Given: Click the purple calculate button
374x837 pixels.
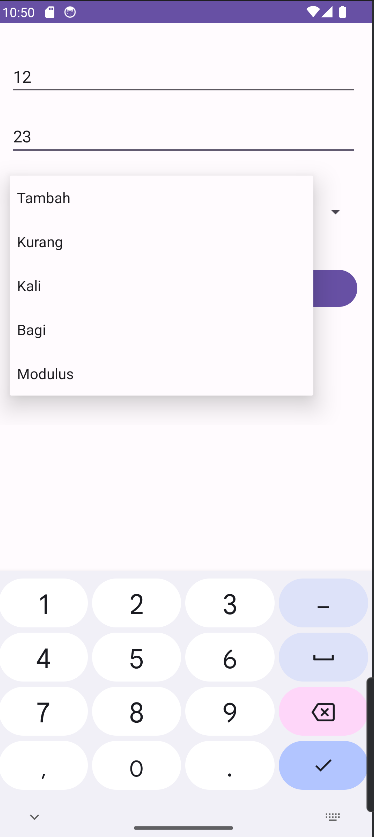Looking at the screenshot, I should 335,288.
